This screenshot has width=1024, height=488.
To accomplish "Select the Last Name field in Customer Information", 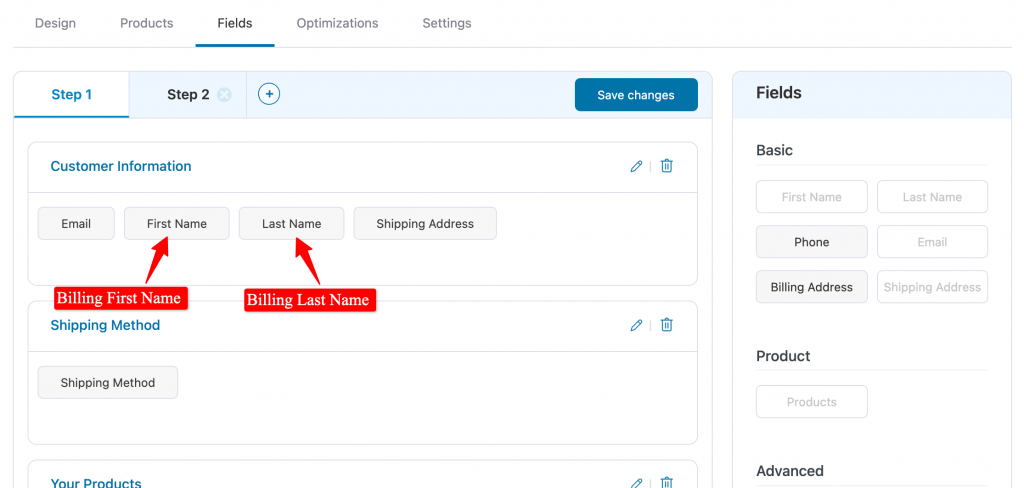I will (291, 223).
